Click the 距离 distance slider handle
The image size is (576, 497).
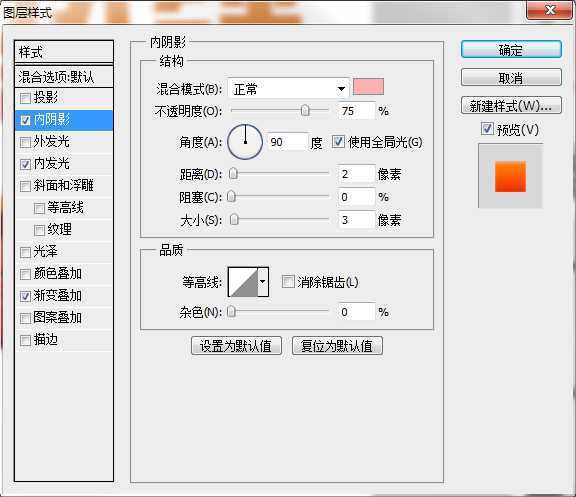pyautogui.click(x=233, y=173)
